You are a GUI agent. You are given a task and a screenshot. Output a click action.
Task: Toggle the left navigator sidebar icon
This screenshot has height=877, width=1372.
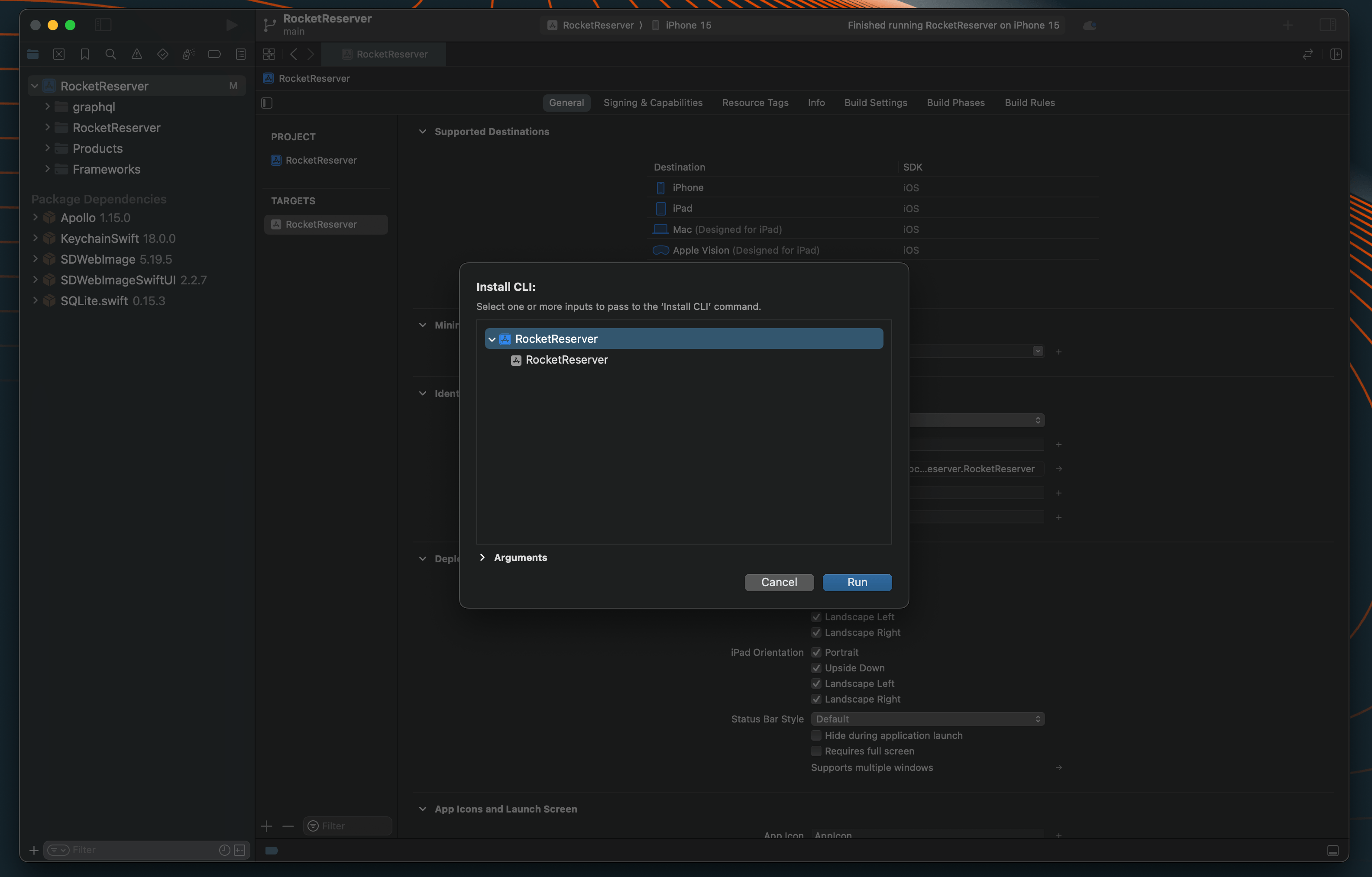[x=103, y=25]
